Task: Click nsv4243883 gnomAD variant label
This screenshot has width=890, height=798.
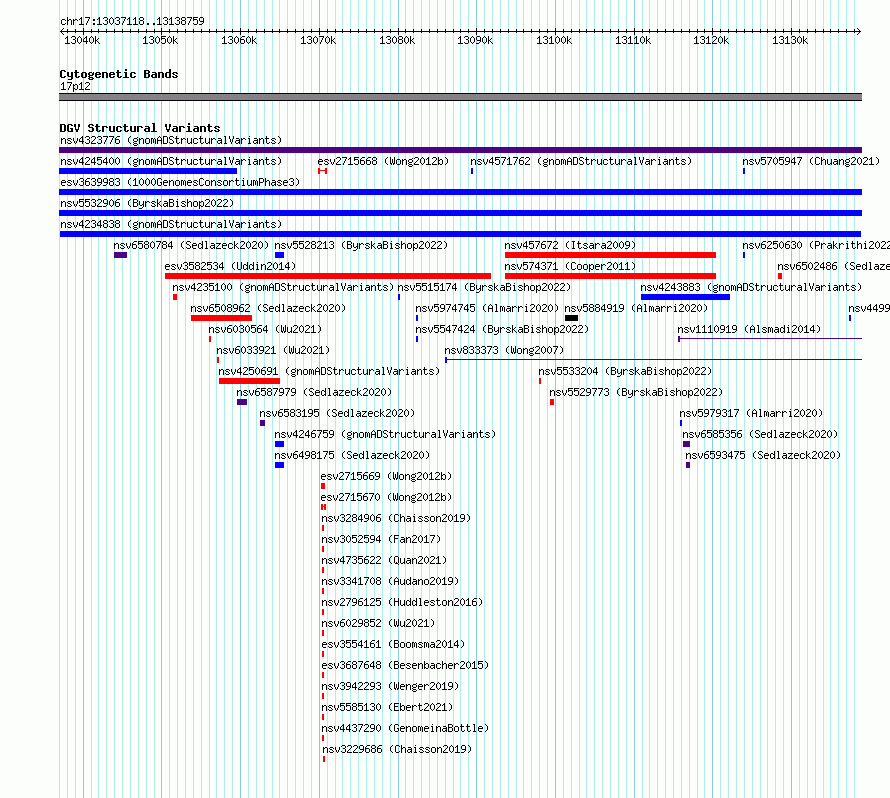Action: click(751, 287)
